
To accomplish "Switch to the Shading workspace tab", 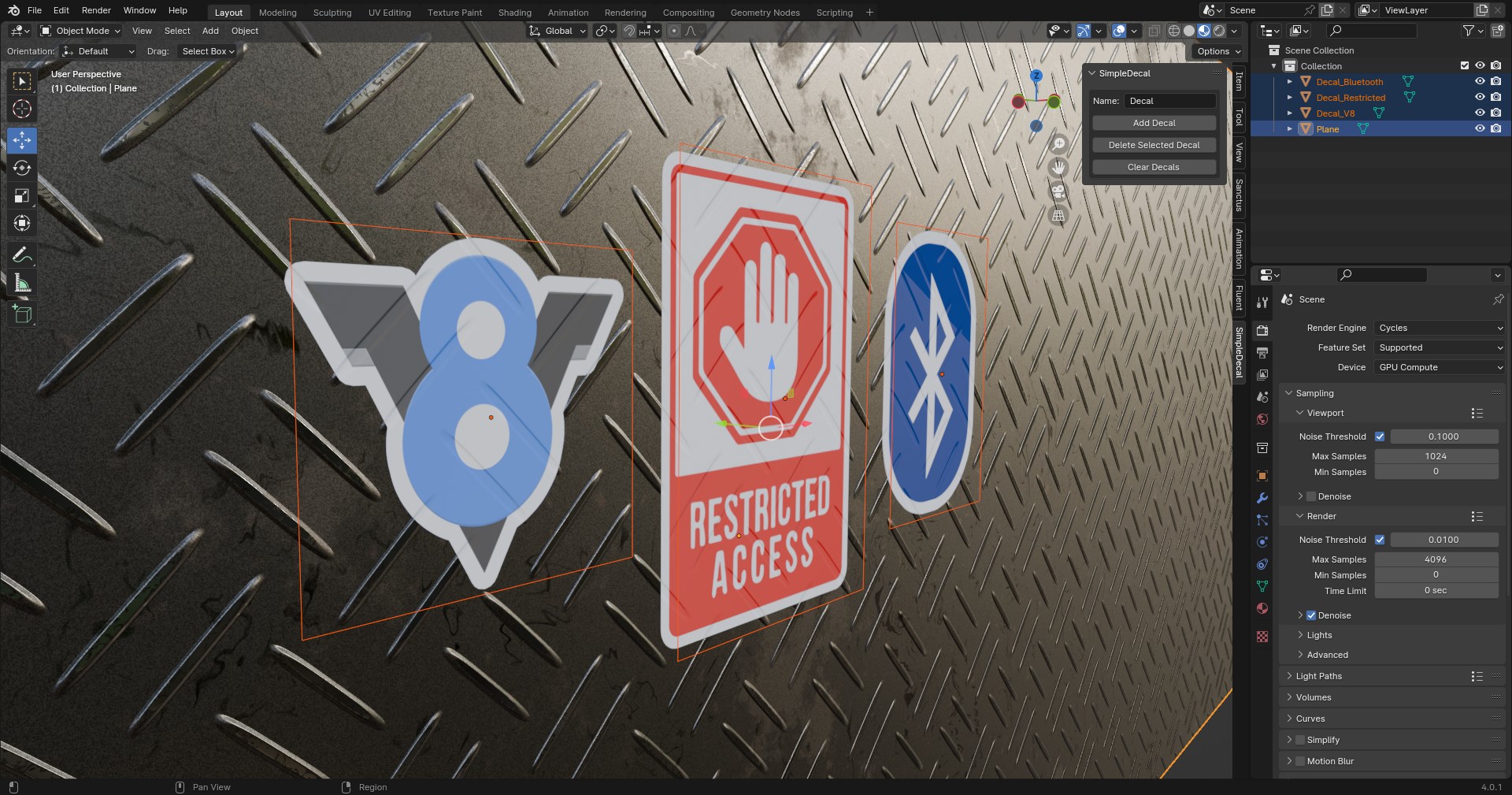I will tap(513, 12).
